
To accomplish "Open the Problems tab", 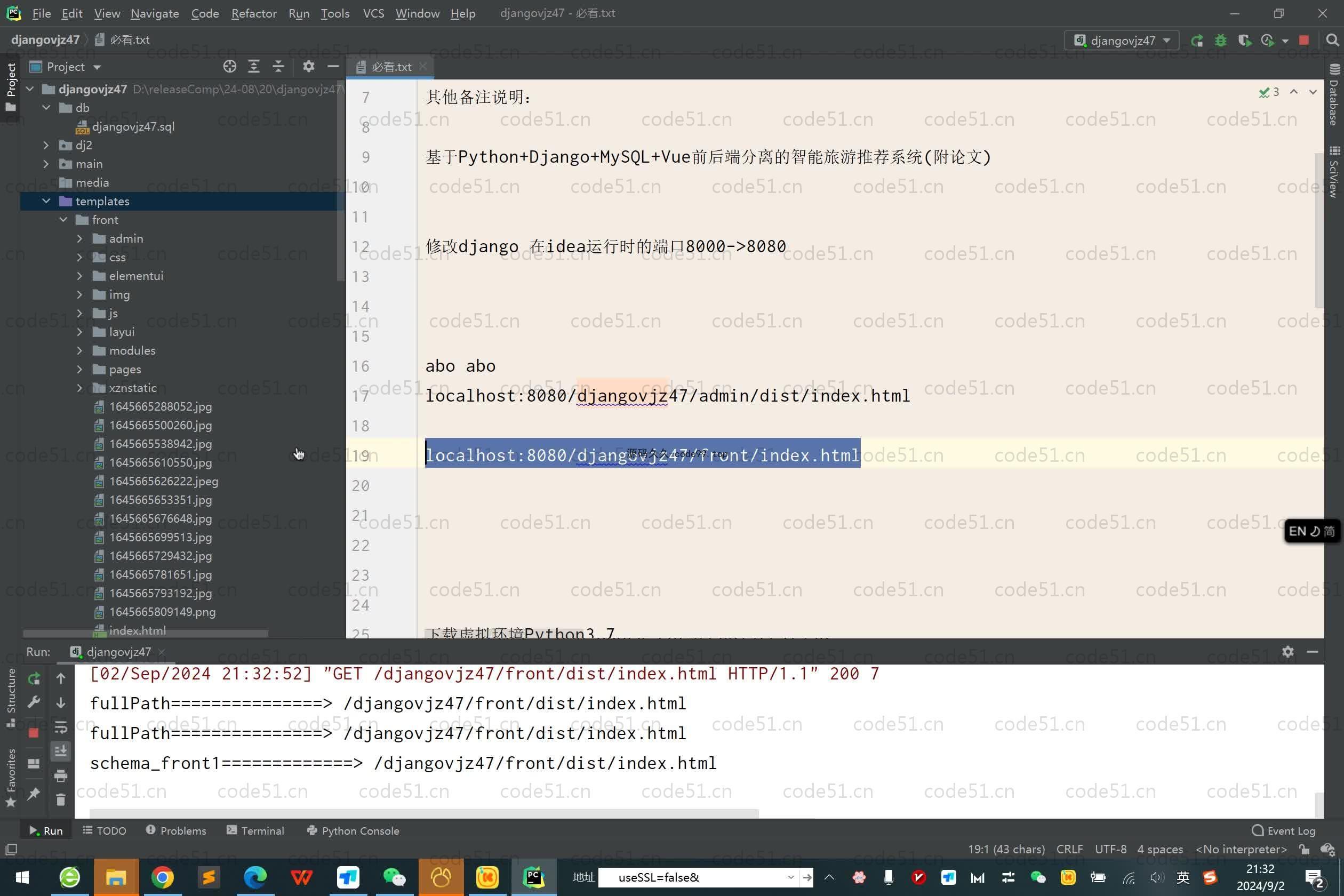I will [x=175, y=831].
